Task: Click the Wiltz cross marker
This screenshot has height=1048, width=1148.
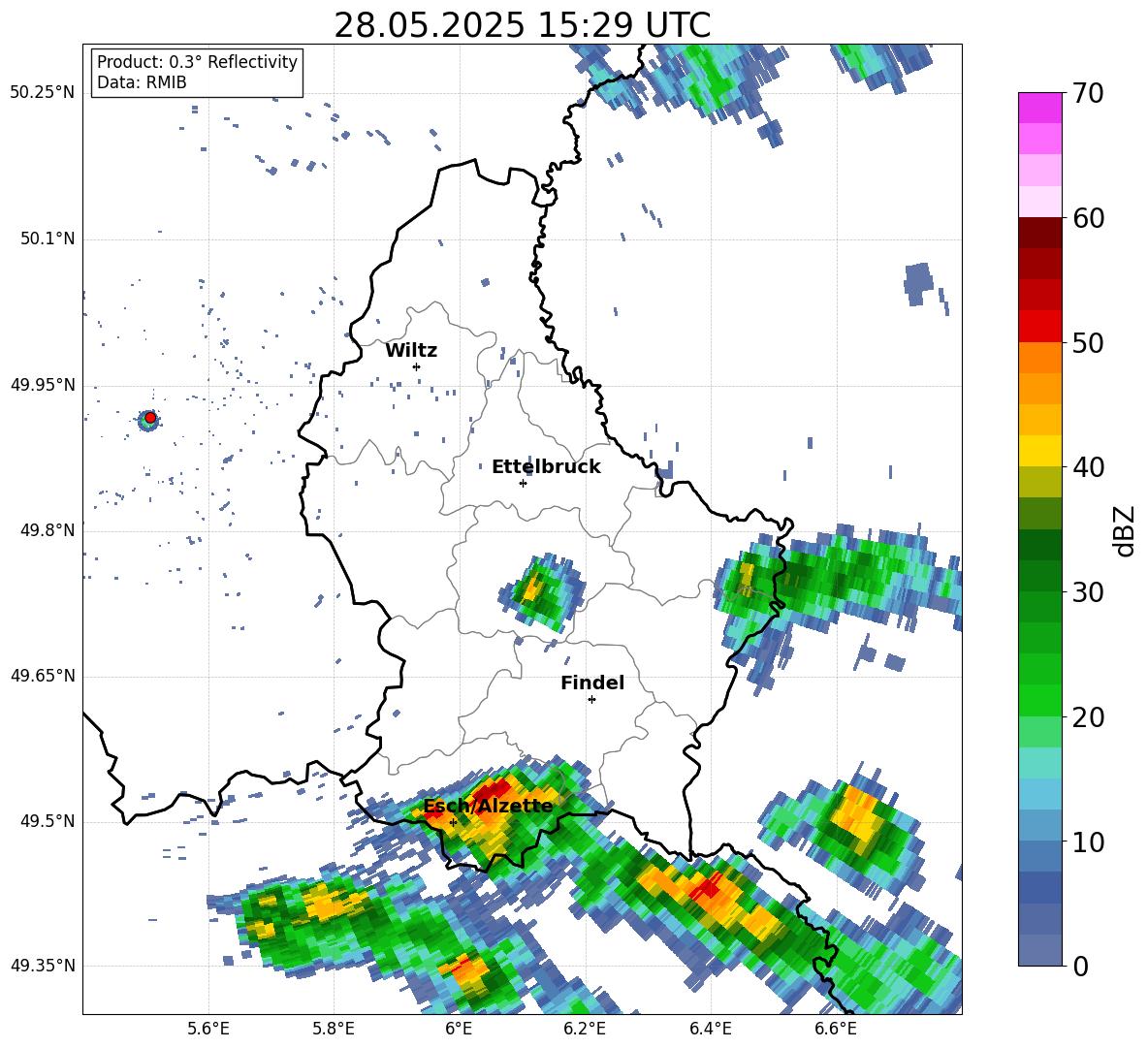Action: click(x=417, y=366)
